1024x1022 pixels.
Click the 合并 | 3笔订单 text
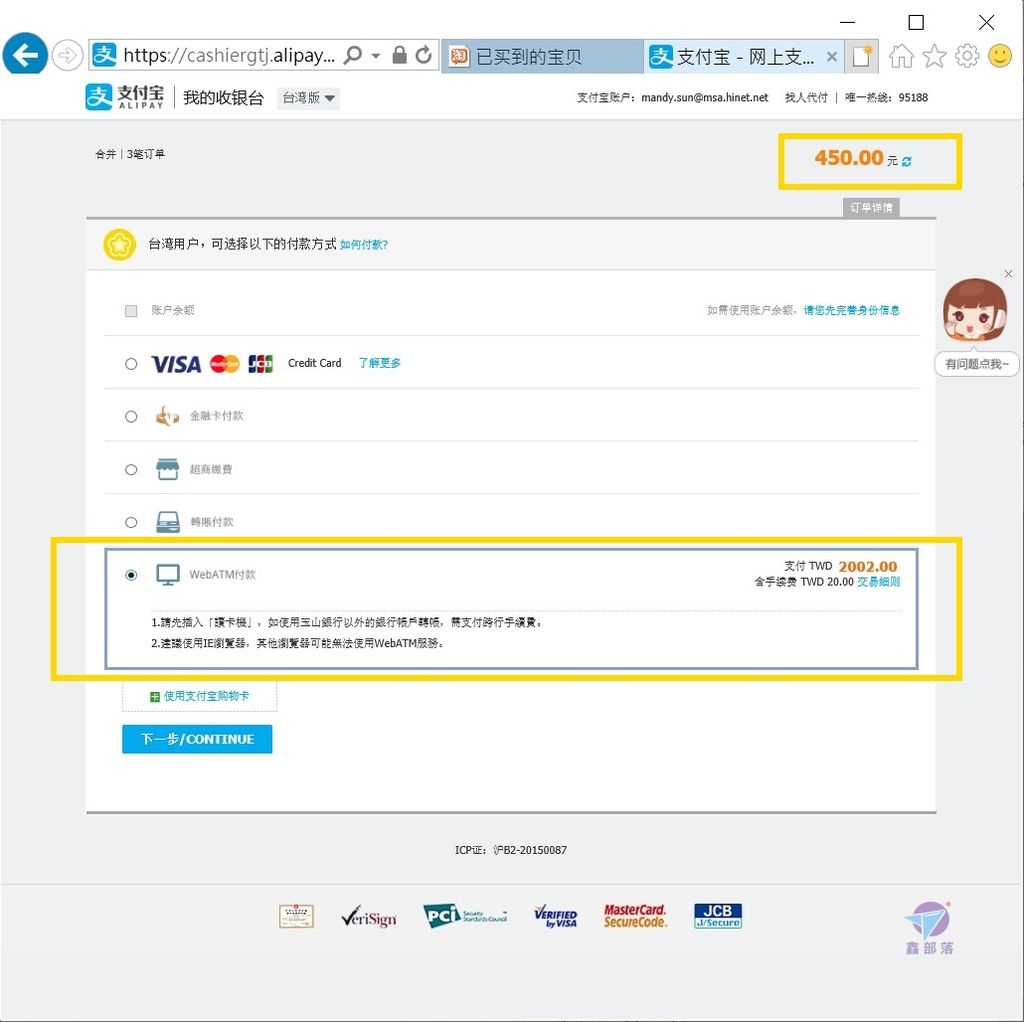pos(130,154)
